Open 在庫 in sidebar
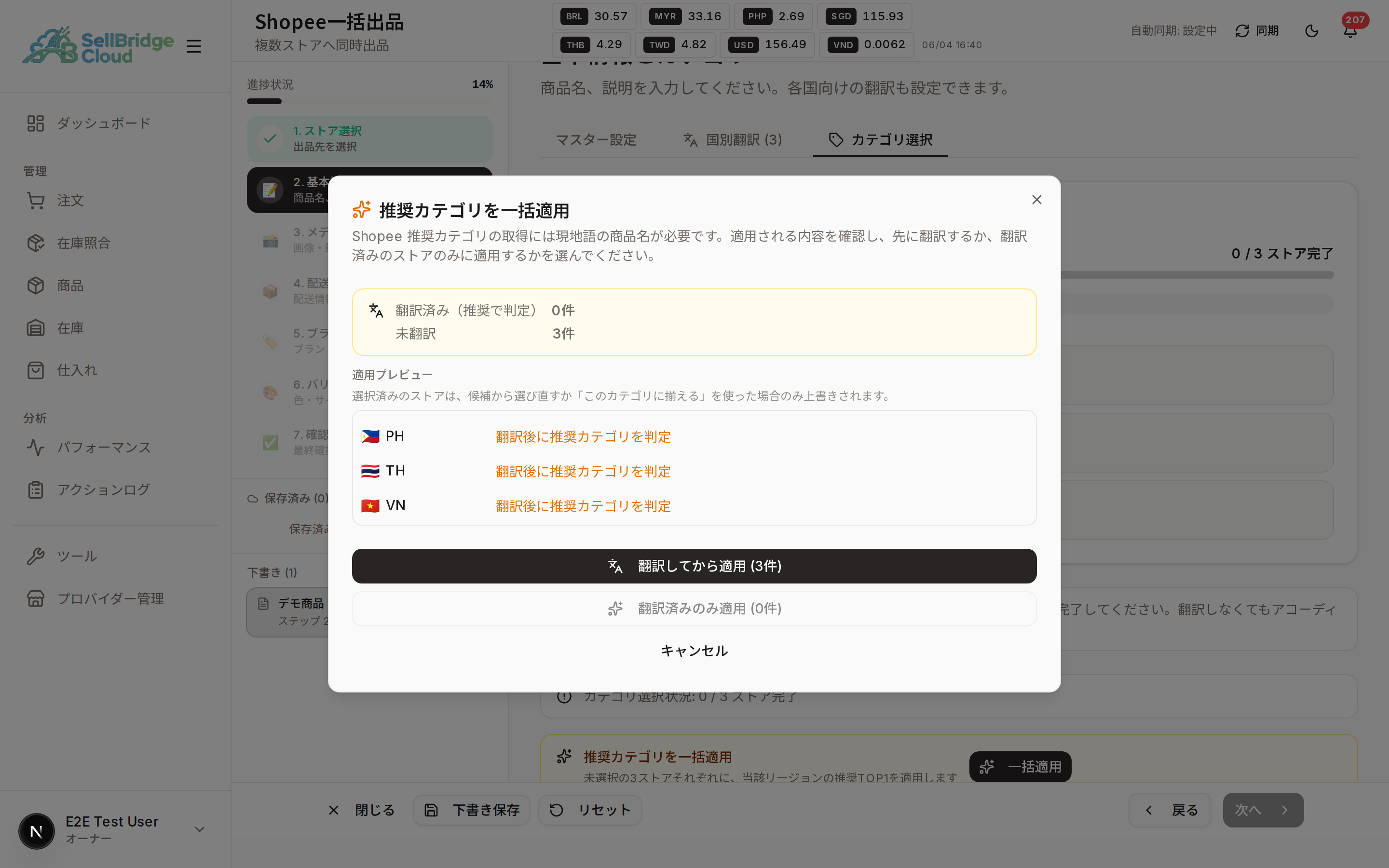Image resolution: width=1389 pixels, height=868 pixels. 115,328
